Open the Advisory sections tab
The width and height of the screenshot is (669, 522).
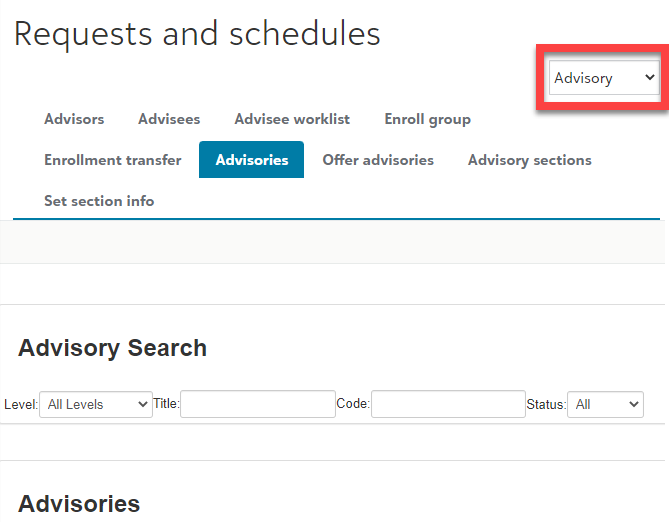(530, 160)
